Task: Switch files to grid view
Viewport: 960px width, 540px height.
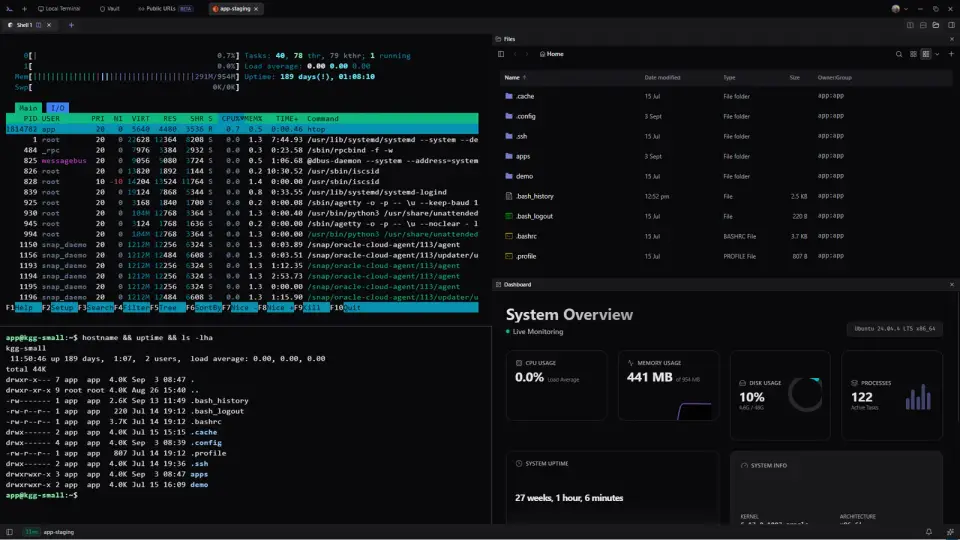Action: [913, 54]
